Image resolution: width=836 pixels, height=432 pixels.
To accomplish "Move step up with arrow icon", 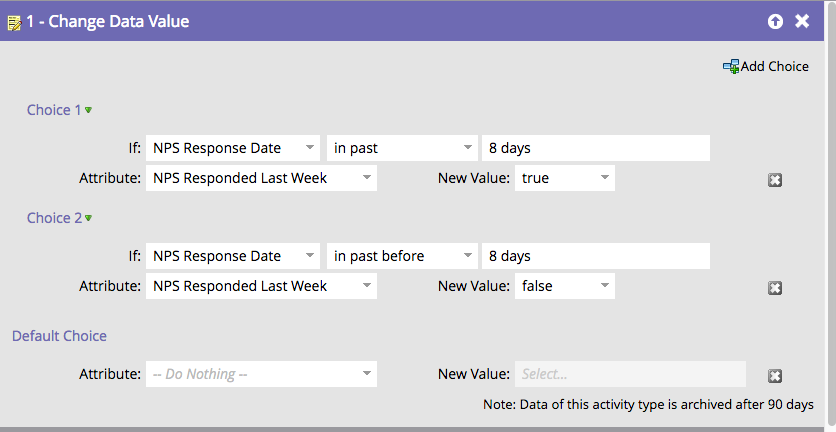I will tap(775, 21).
